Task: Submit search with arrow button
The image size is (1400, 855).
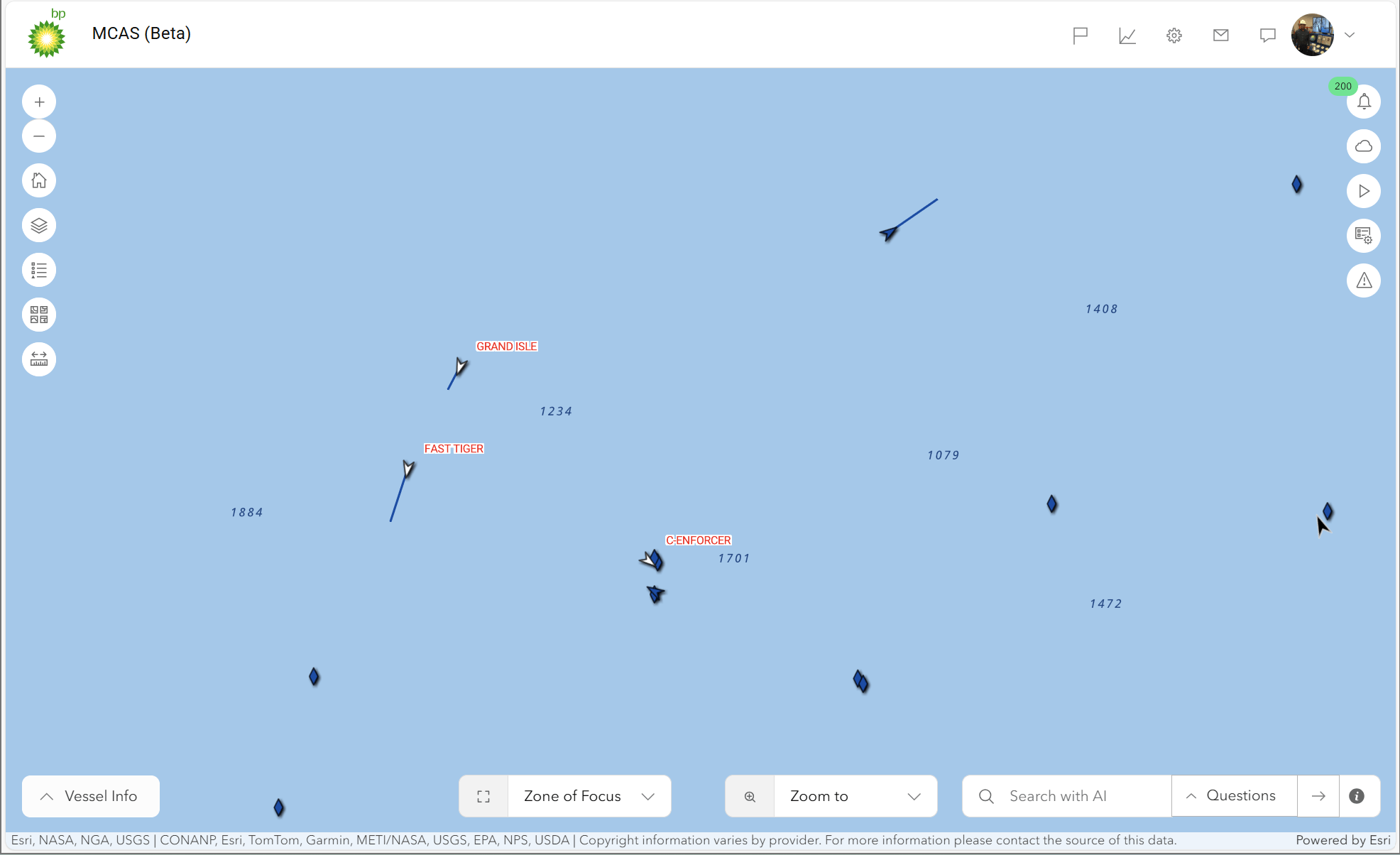Action: (x=1318, y=796)
